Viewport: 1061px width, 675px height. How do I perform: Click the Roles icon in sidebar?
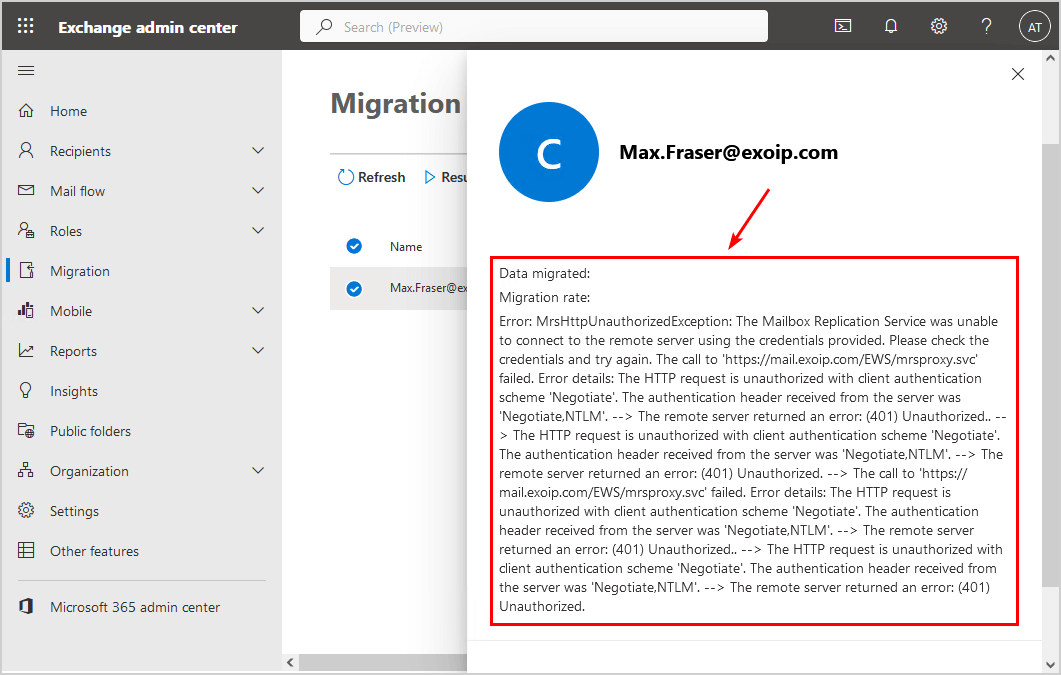click(x=26, y=230)
